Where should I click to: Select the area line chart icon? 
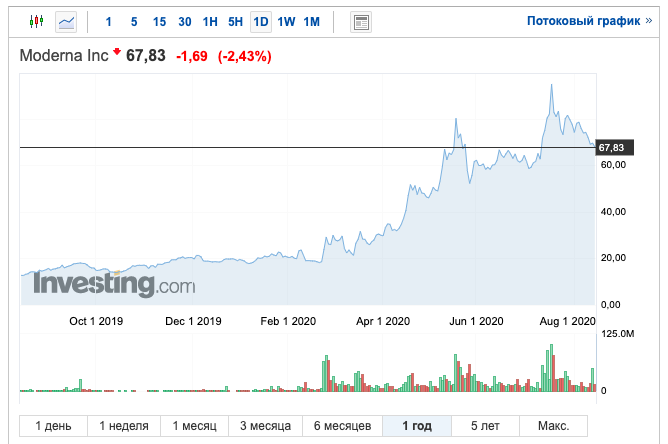click(x=66, y=22)
